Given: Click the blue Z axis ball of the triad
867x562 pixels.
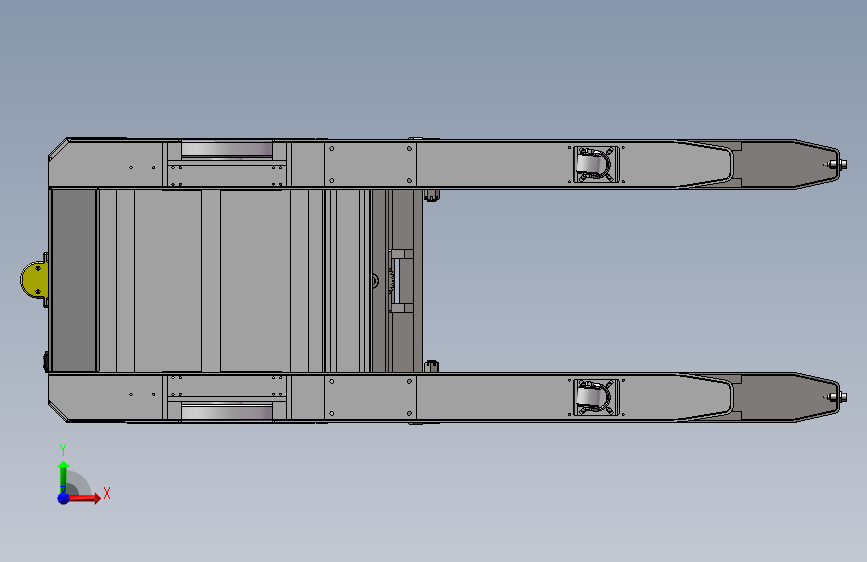Looking at the screenshot, I should (64, 498).
